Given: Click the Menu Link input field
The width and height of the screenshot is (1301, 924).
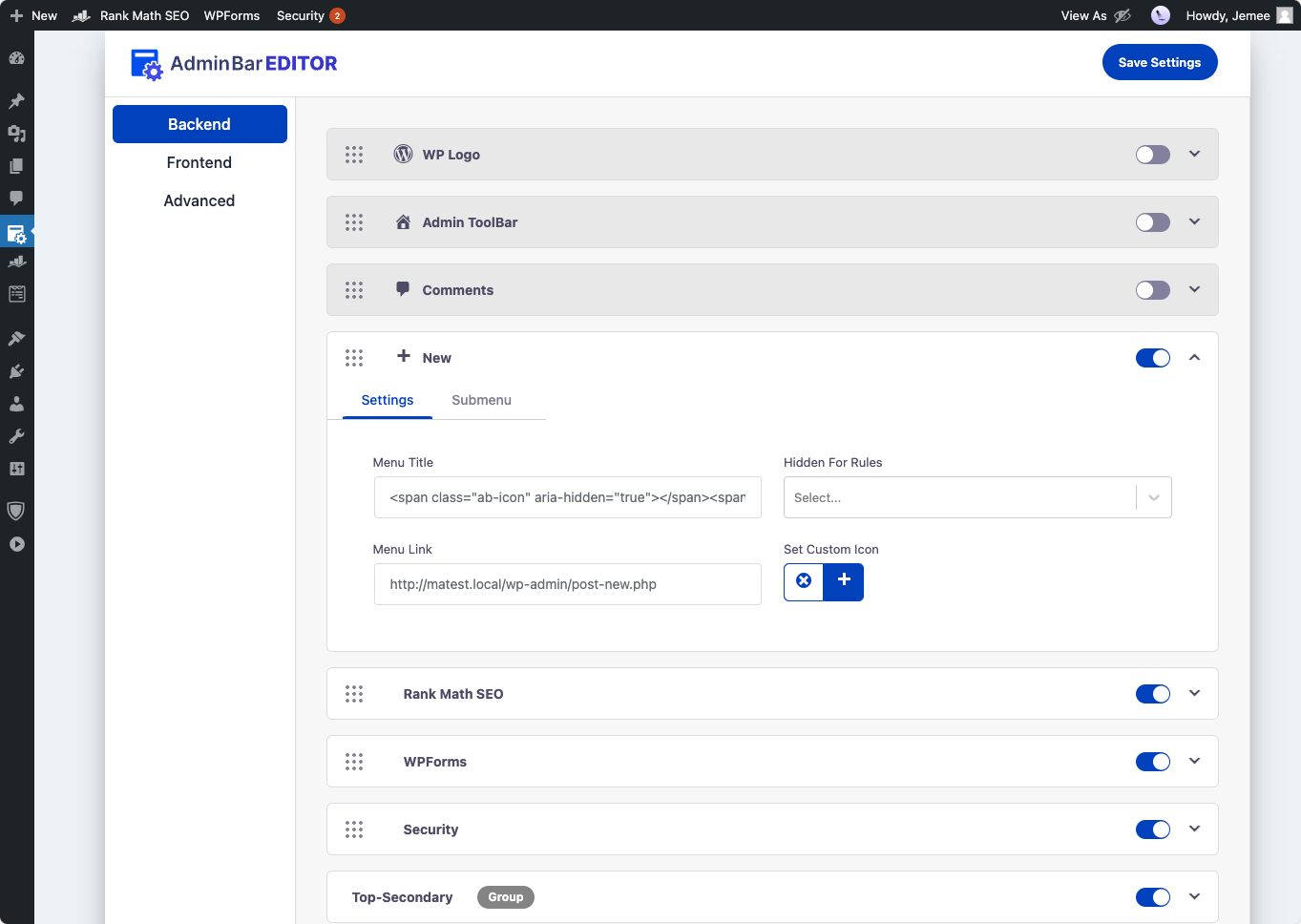Looking at the screenshot, I should 568,584.
